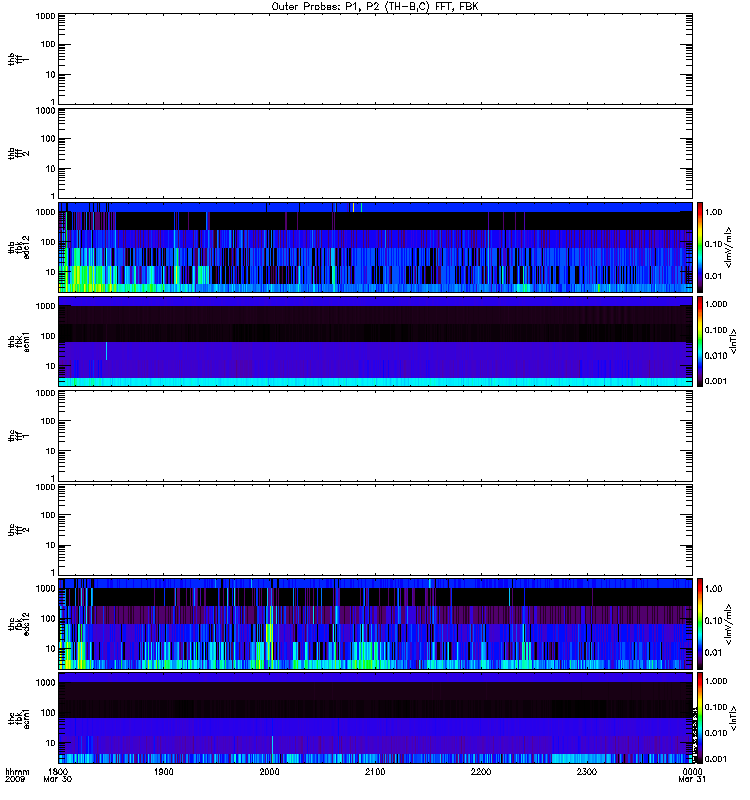Click "0.001" value on thb scm1 color bar
The width and height of the screenshot is (750, 800).
click(716, 381)
